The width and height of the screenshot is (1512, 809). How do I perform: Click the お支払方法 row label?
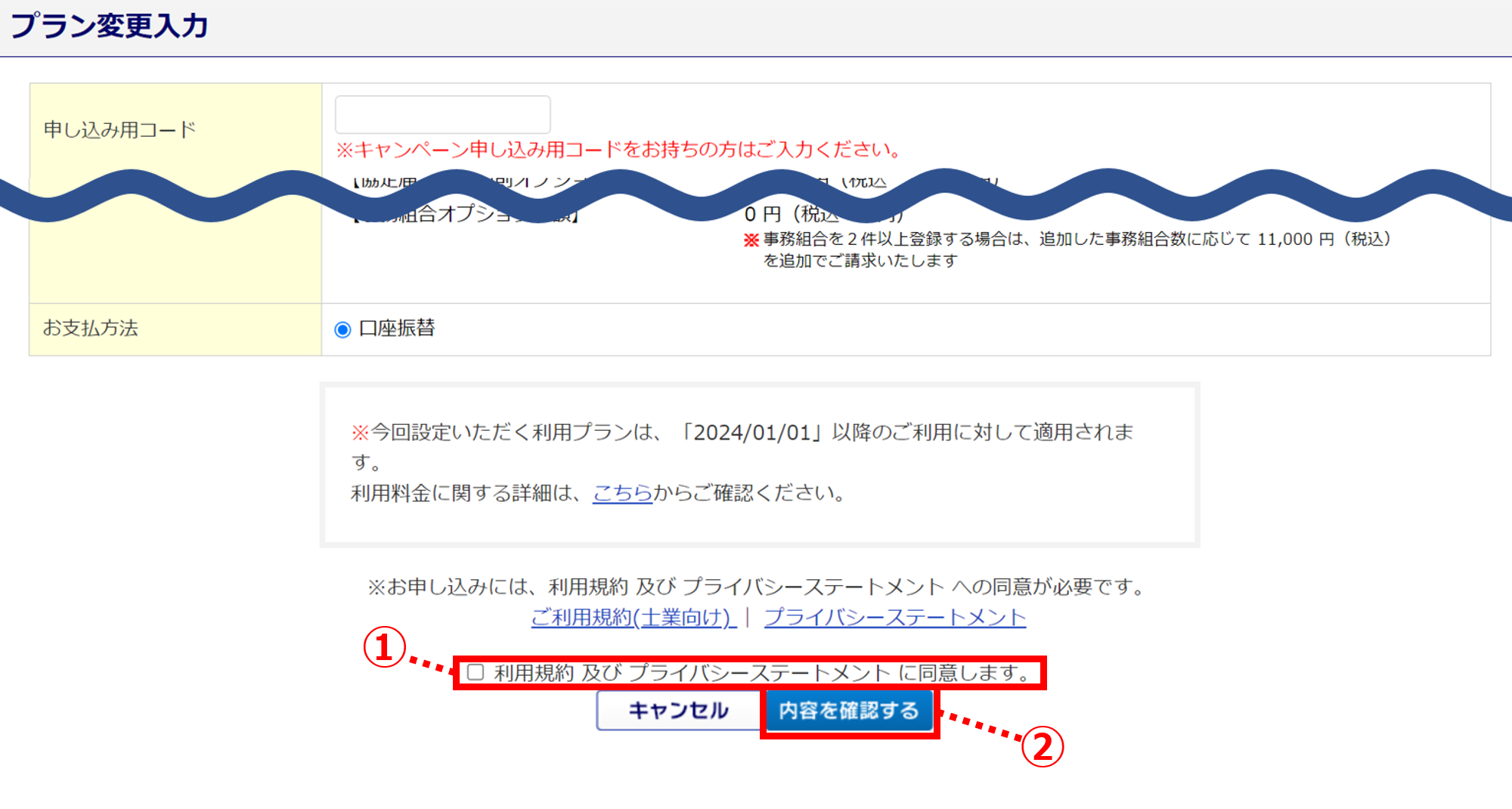[x=91, y=328]
